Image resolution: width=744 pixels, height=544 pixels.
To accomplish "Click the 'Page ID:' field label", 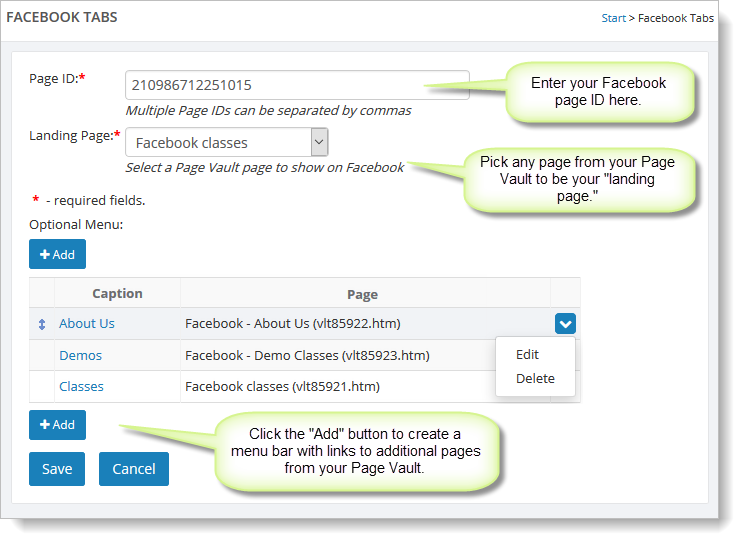I will [x=57, y=78].
